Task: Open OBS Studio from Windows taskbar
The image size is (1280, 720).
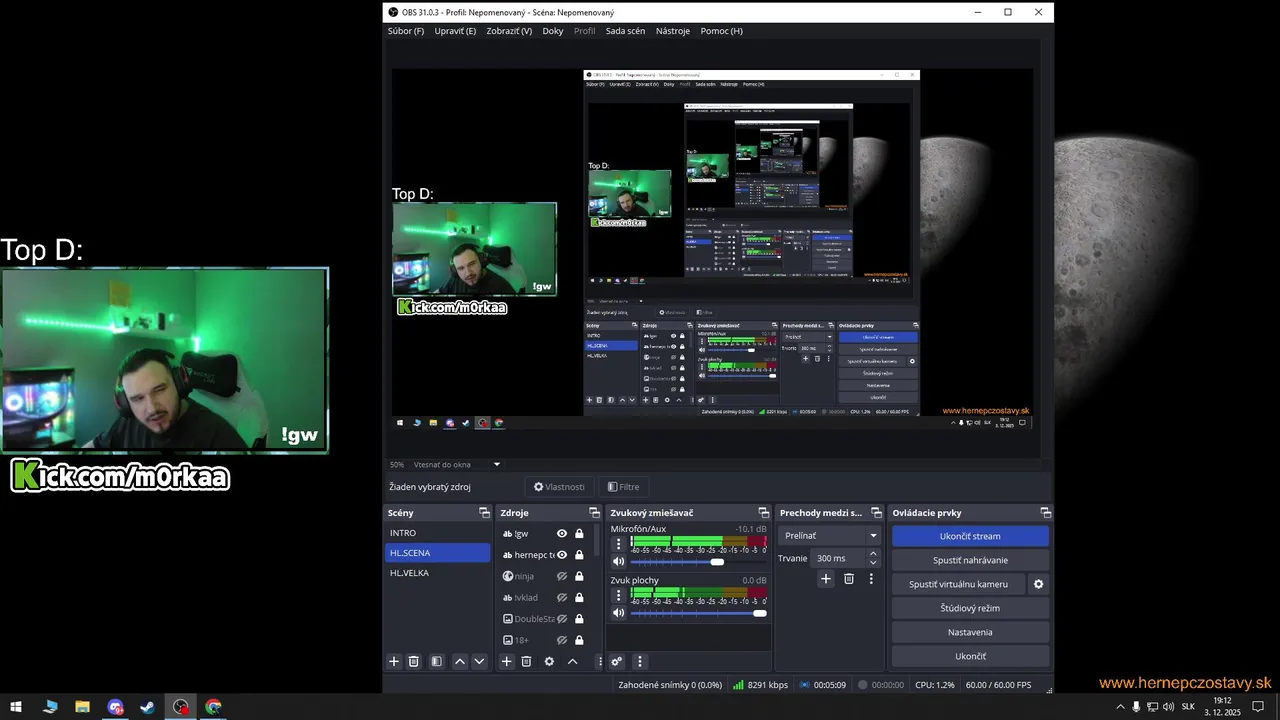Action: [x=180, y=707]
